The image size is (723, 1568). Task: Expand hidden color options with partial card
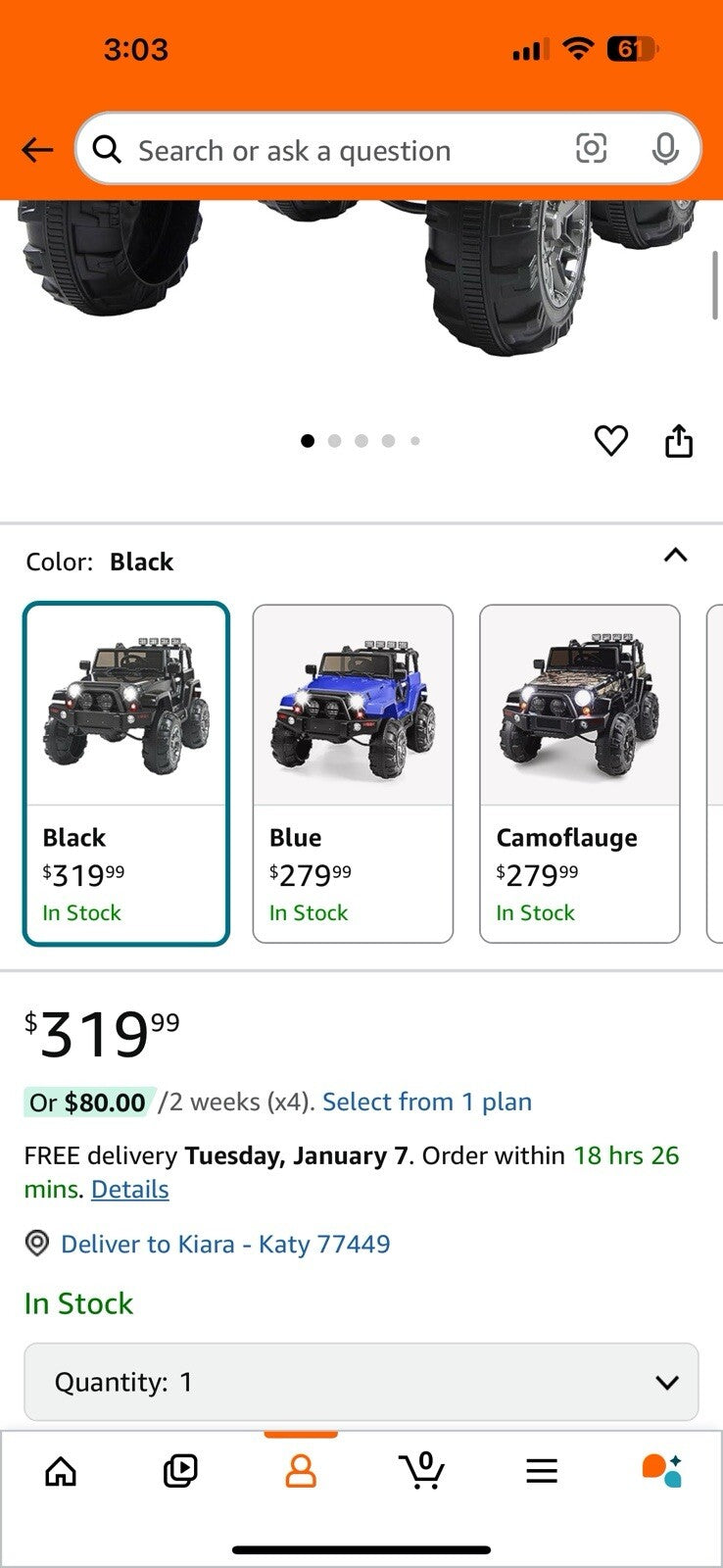click(715, 774)
